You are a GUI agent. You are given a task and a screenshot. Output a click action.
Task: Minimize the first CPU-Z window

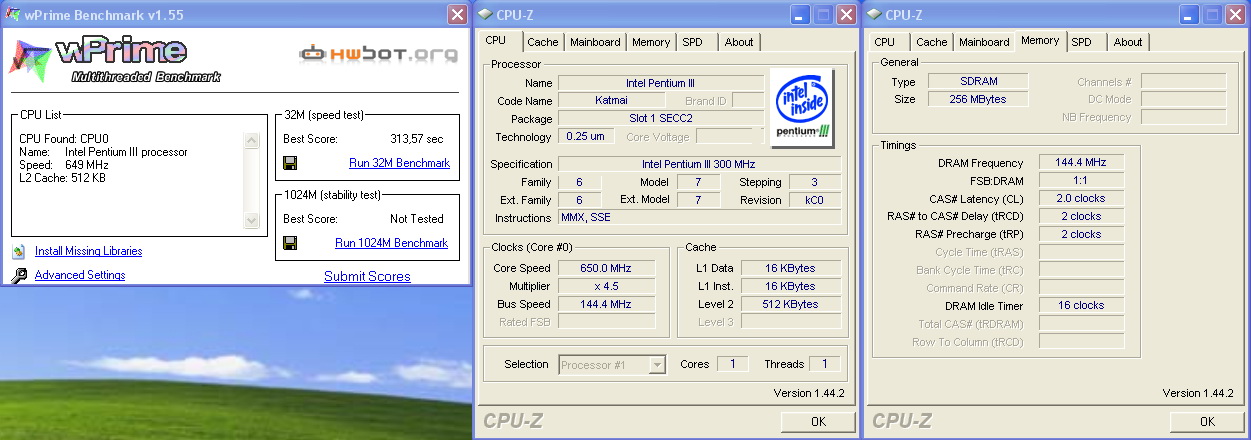click(x=800, y=14)
